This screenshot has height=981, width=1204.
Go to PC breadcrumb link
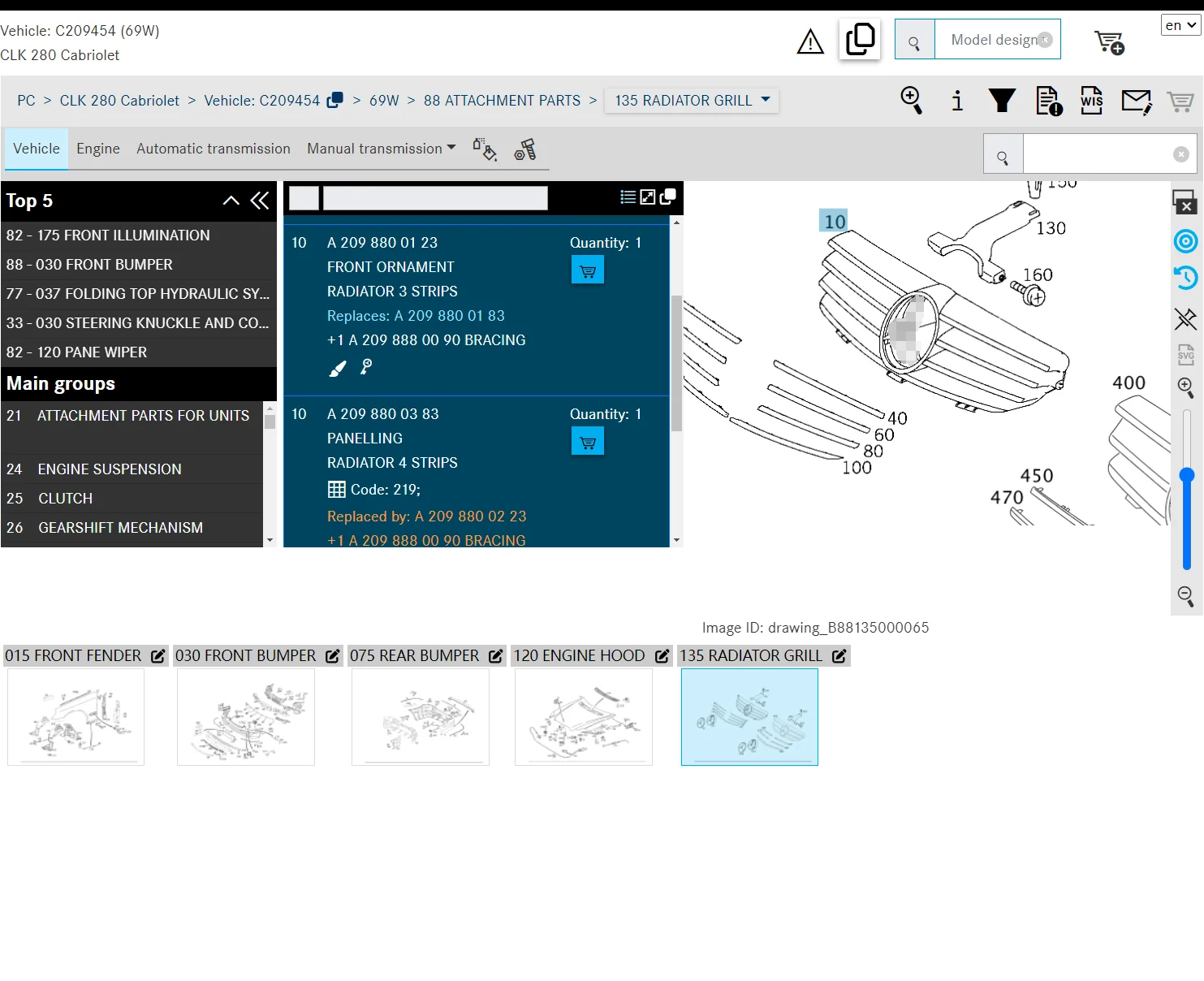tap(26, 101)
